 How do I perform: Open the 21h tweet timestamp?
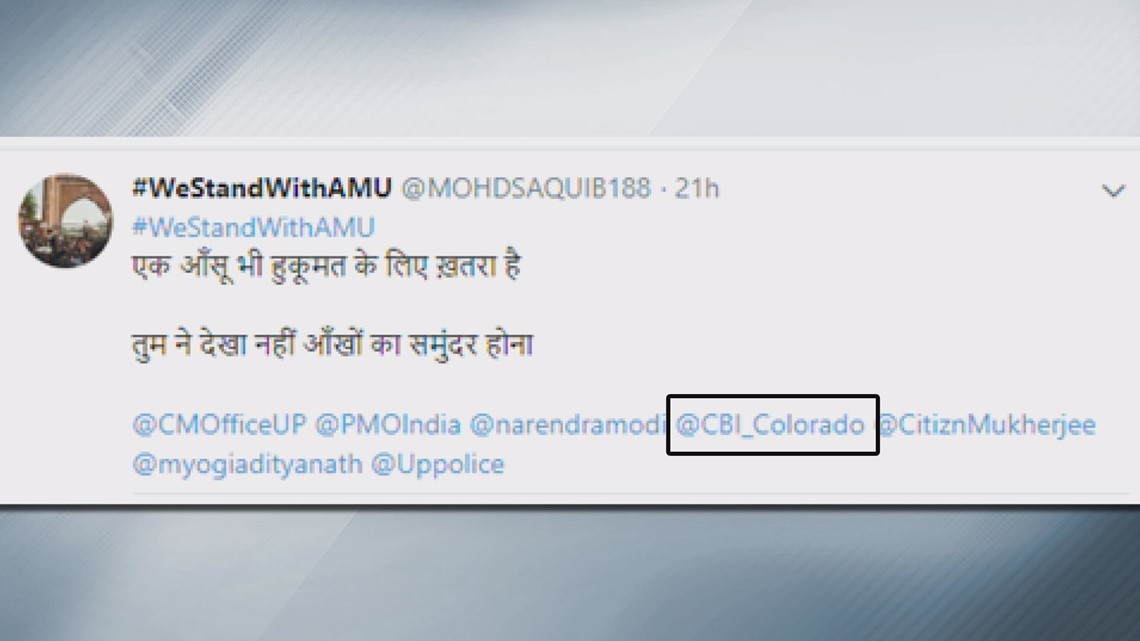[x=697, y=188]
